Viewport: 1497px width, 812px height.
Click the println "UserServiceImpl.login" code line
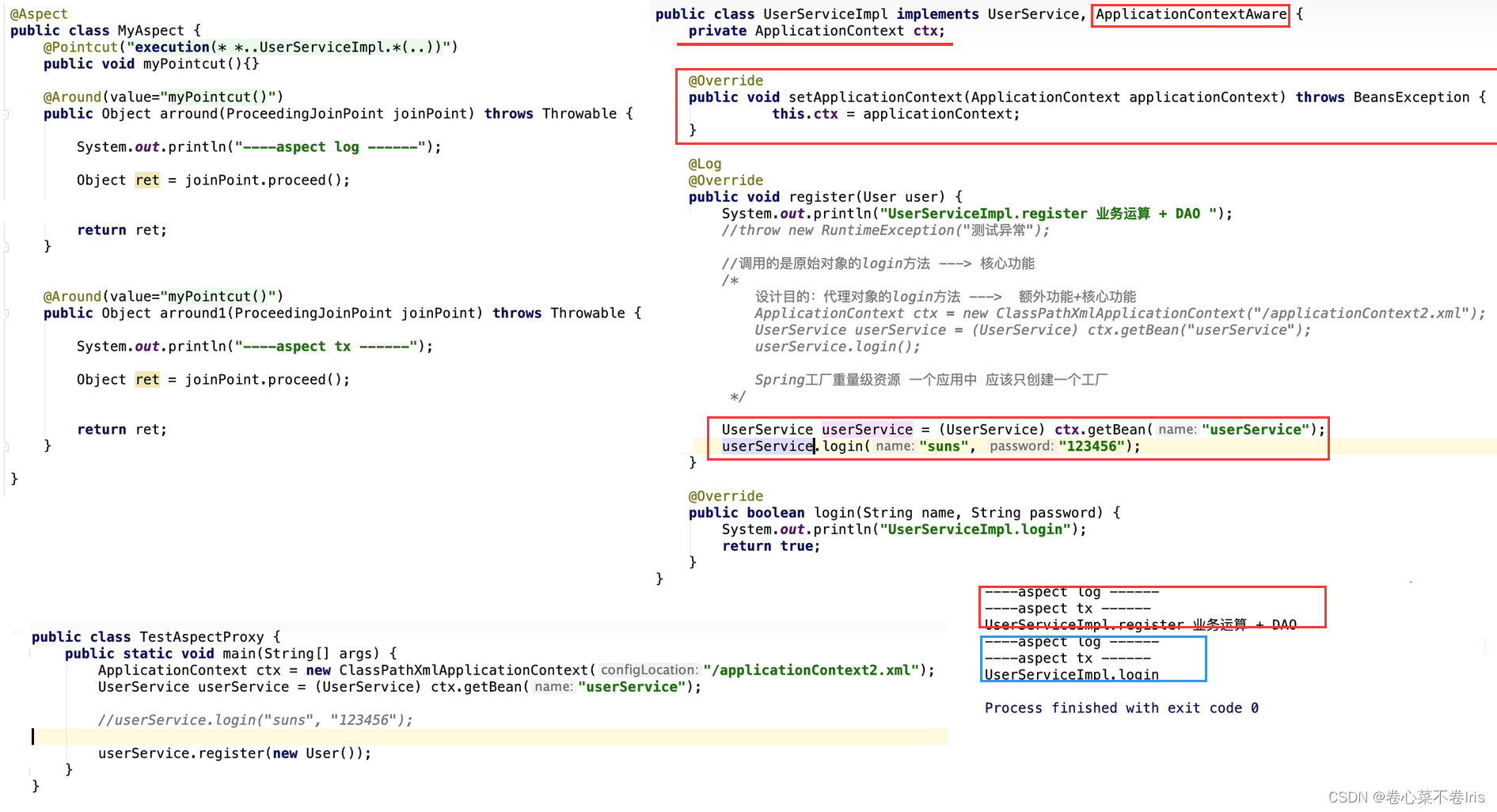904,529
